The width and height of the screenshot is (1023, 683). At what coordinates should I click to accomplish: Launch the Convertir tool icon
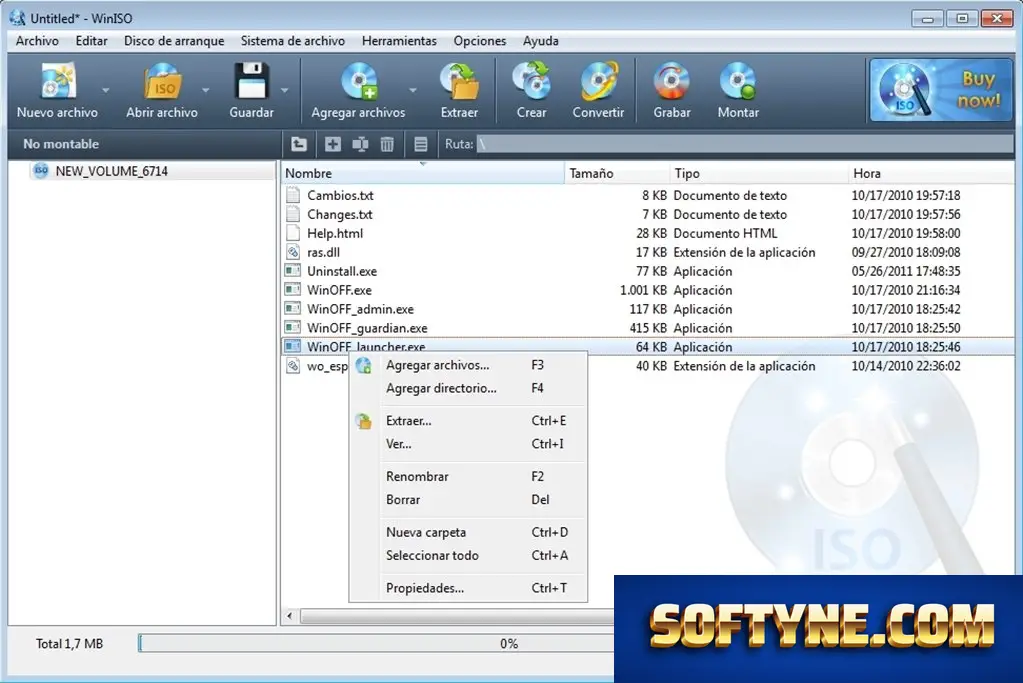(x=598, y=82)
